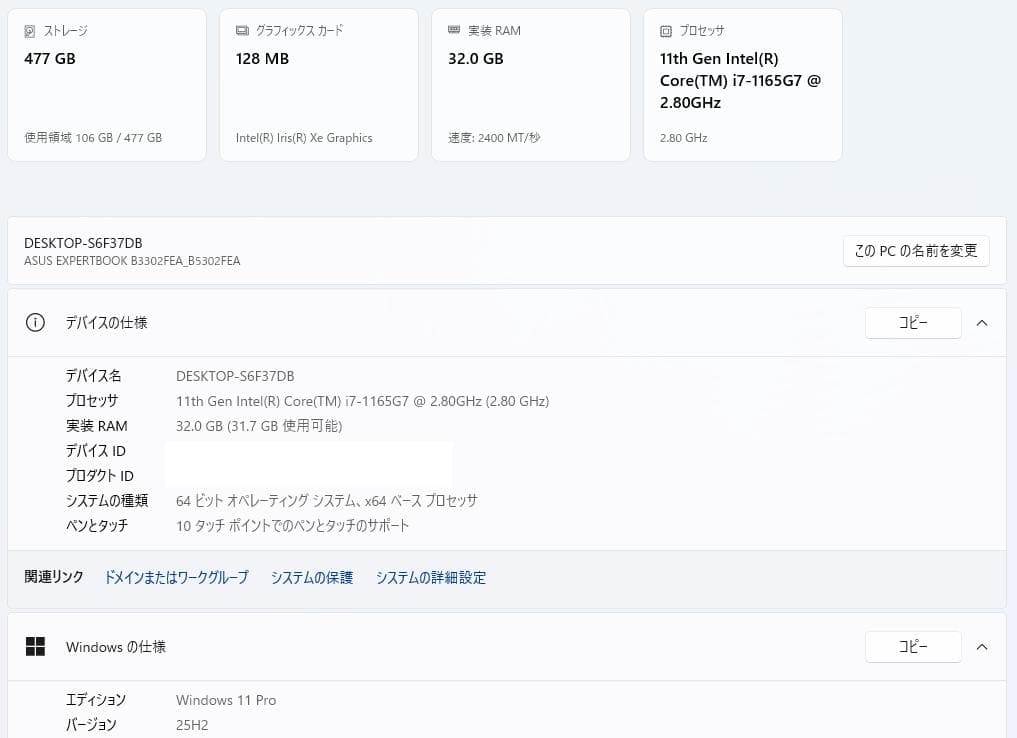The height and width of the screenshot is (738, 1017).
Task: Open the システムの保護 link
Action: point(311,577)
